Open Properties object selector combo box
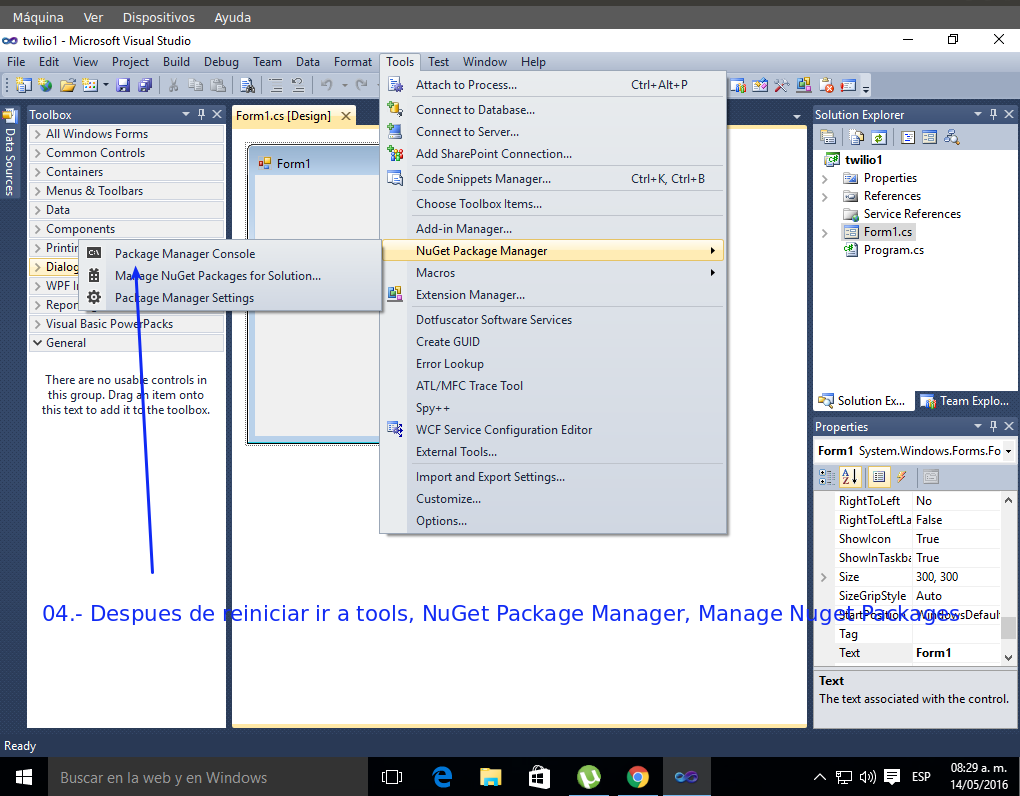The height and width of the screenshot is (796, 1020). pos(1008,451)
